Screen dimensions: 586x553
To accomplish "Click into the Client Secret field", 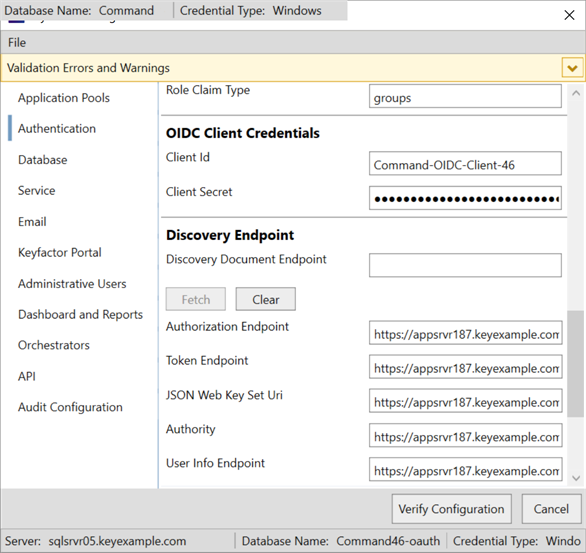I will pos(465,198).
